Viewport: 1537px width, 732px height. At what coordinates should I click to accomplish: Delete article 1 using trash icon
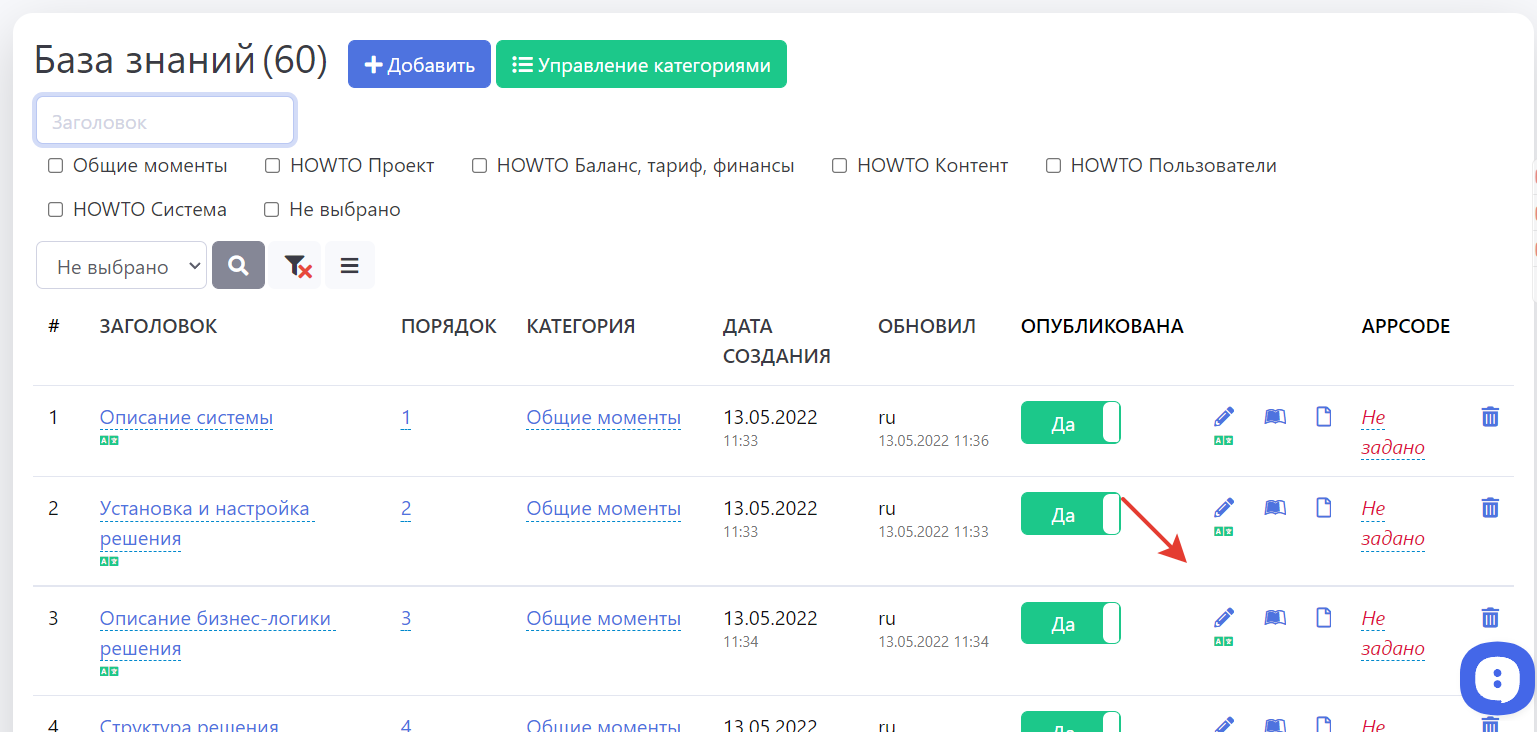[x=1489, y=417]
